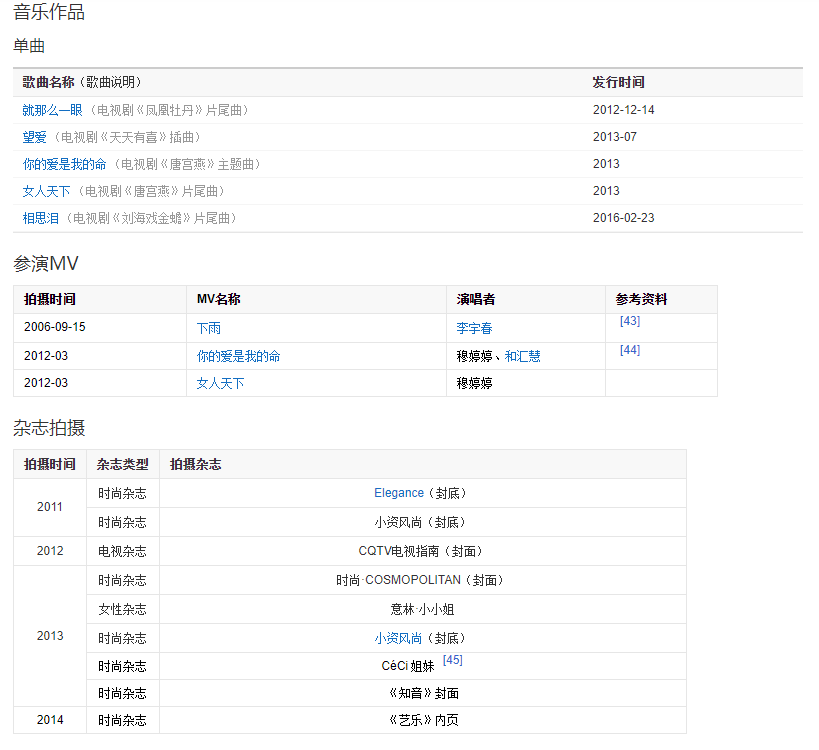
Task: Select 女人天下 link in the singles table
Action: coord(47,191)
